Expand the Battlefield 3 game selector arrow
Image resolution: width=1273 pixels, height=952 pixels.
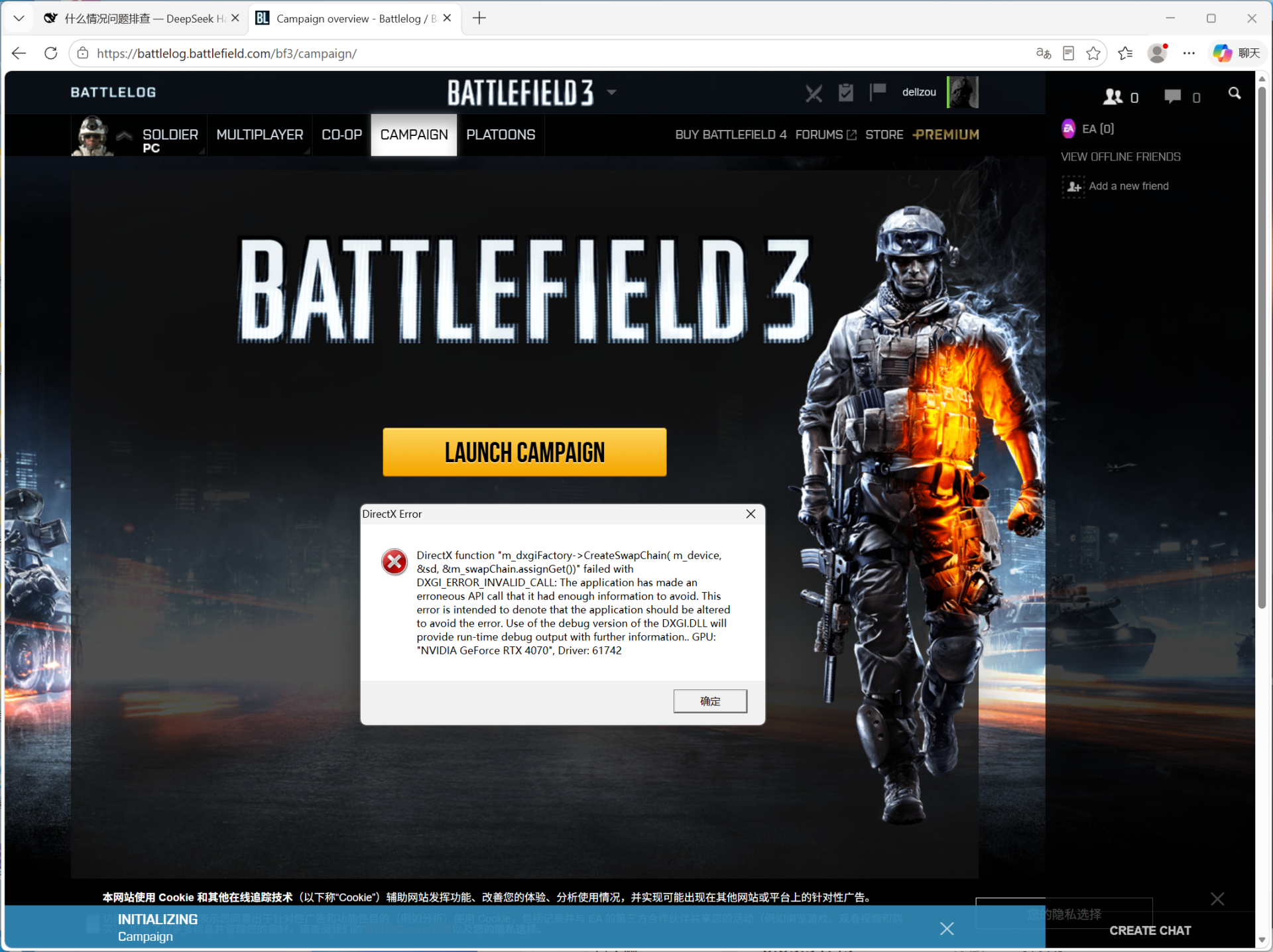coord(611,92)
